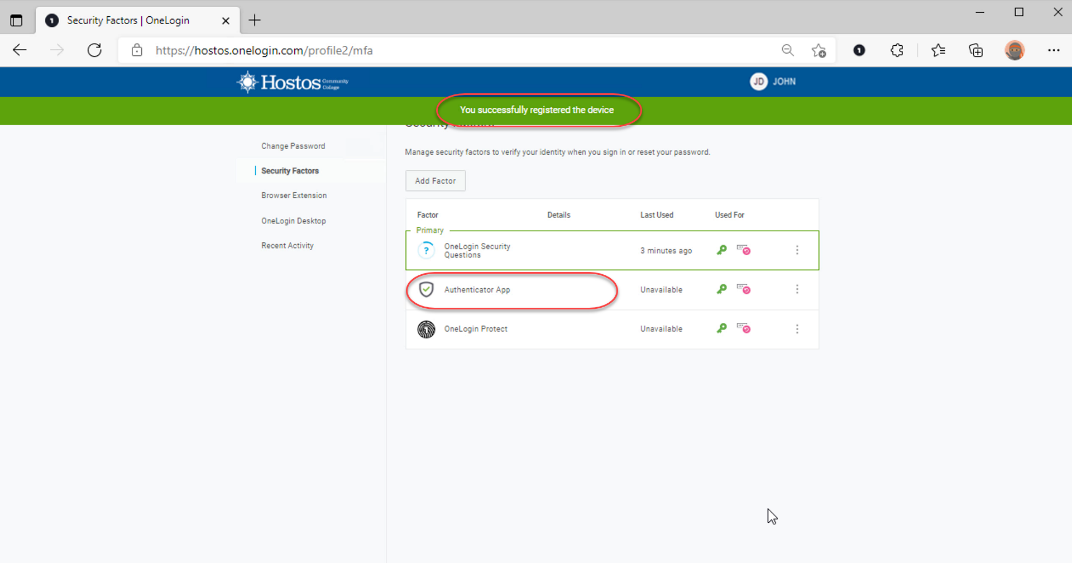Click the Hostos Community College logo
Image resolution: width=1072 pixels, height=563 pixels.
[x=292, y=82]
